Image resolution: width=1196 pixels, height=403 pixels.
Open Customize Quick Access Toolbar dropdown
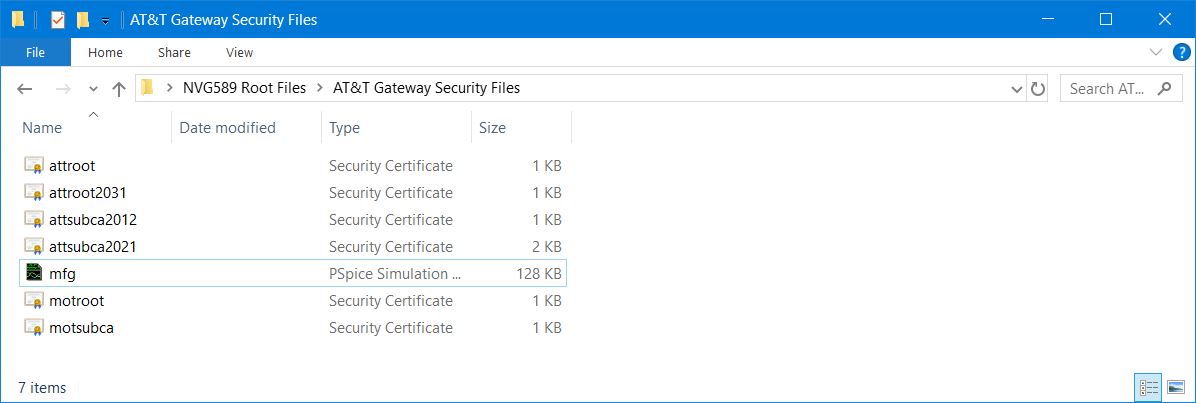(x=105, y=21)
